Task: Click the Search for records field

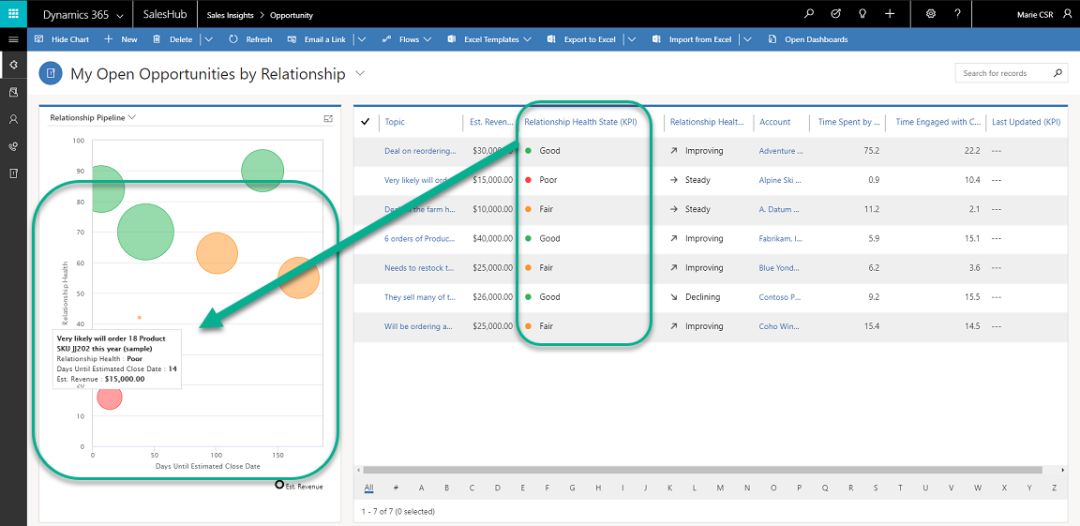Action: tap(1002, 73)
